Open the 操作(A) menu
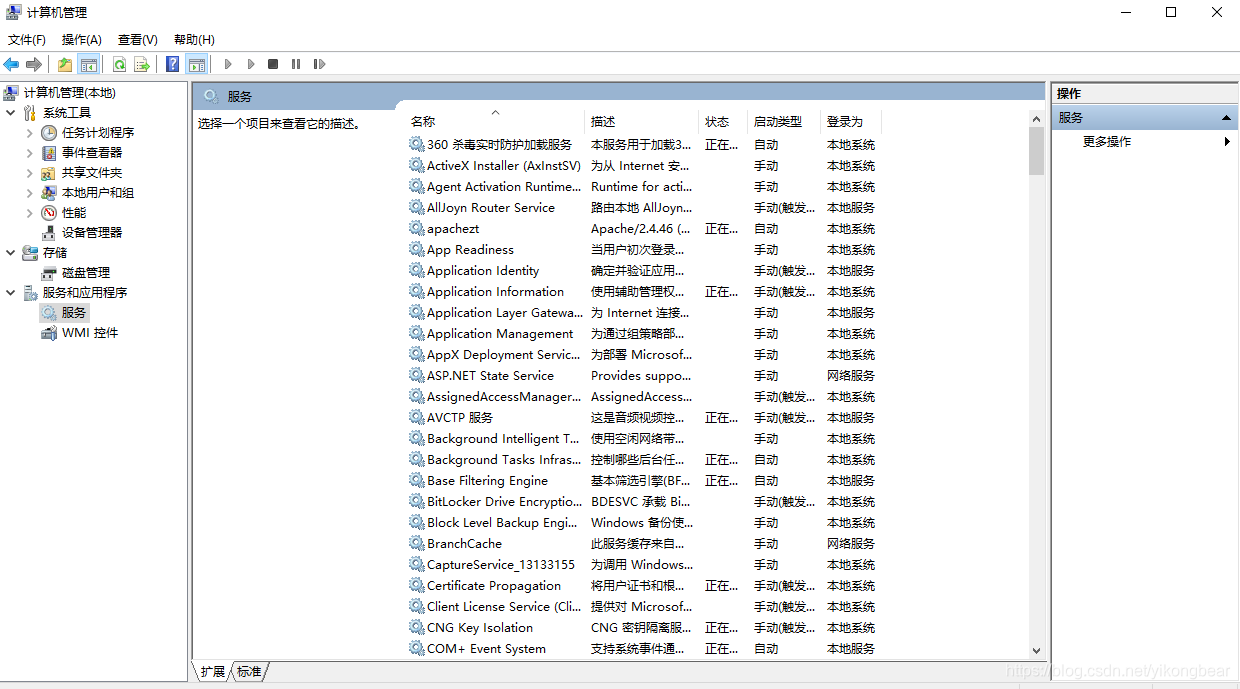Screen dimensions: 1240x689 (x=82, y=40)
